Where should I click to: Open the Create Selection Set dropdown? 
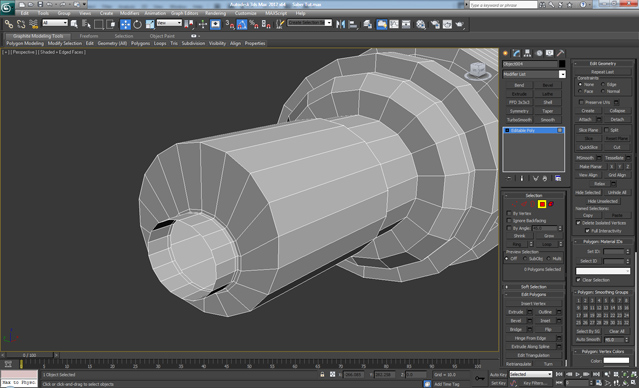310,22
